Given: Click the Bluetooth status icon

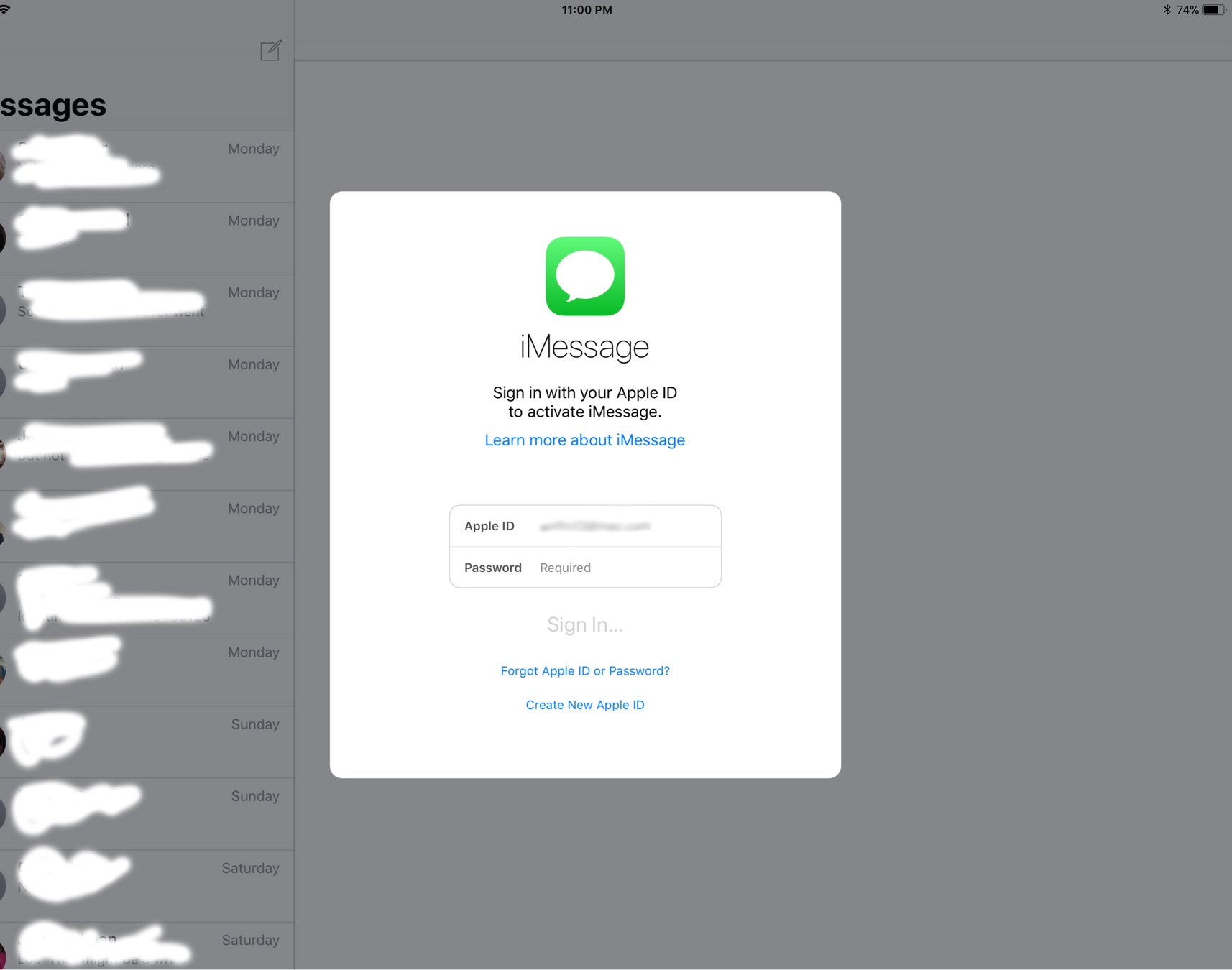Looking at the screenshot, I should click(x=1167, y=10).
